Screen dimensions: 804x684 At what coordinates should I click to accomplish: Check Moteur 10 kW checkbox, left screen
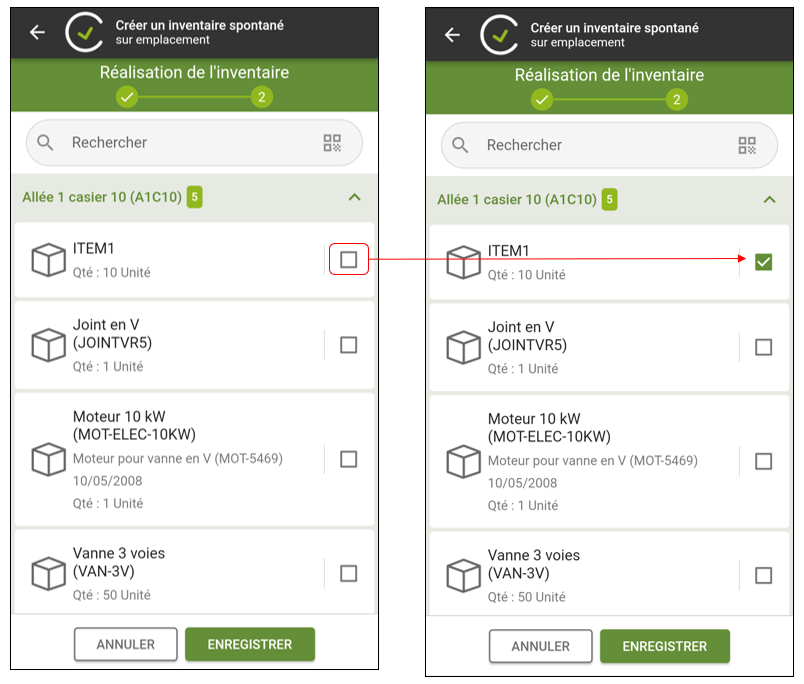pyautogui.click(x=349, y=459)
